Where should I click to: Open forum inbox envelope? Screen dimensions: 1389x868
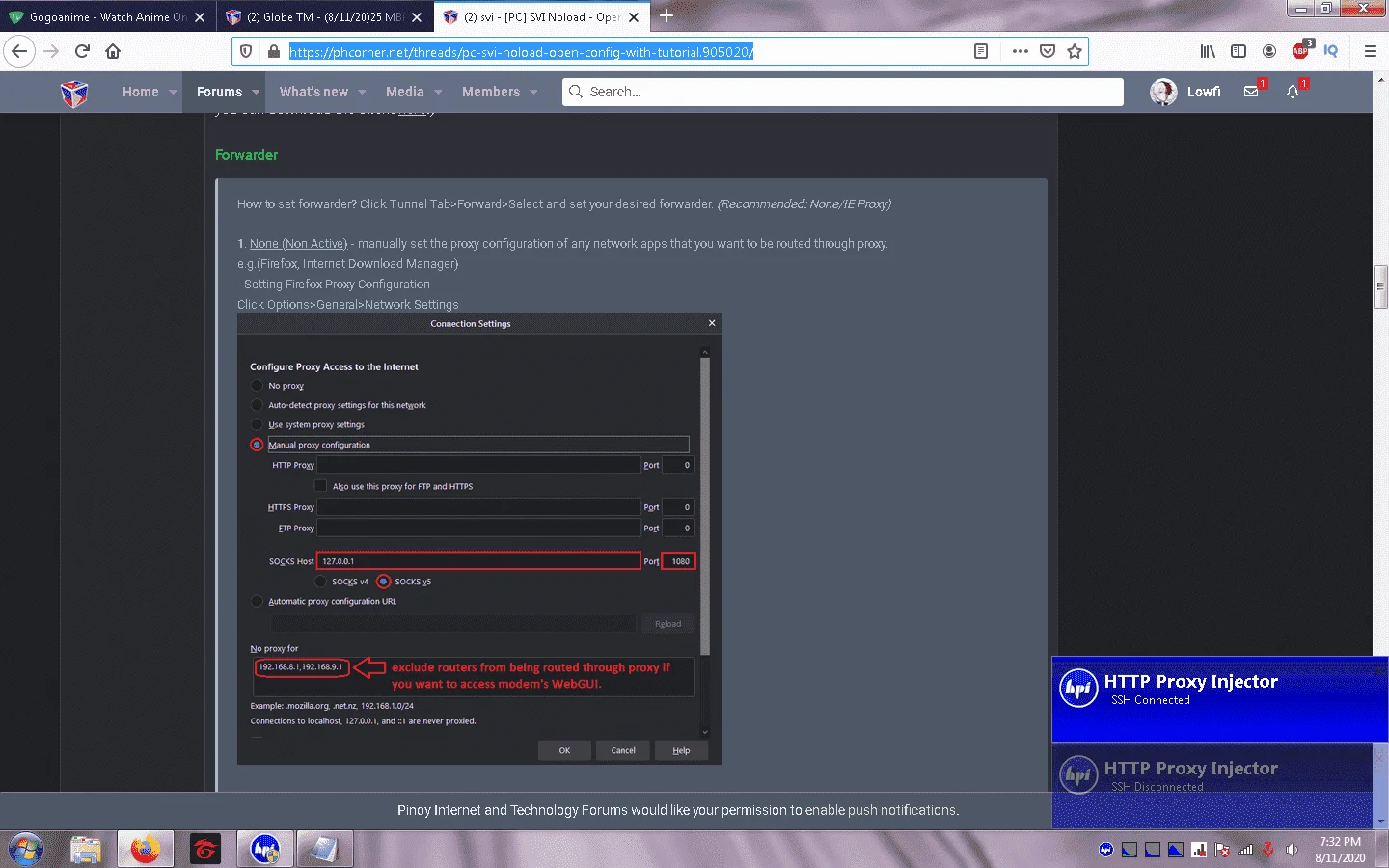tap(1251, 92)
